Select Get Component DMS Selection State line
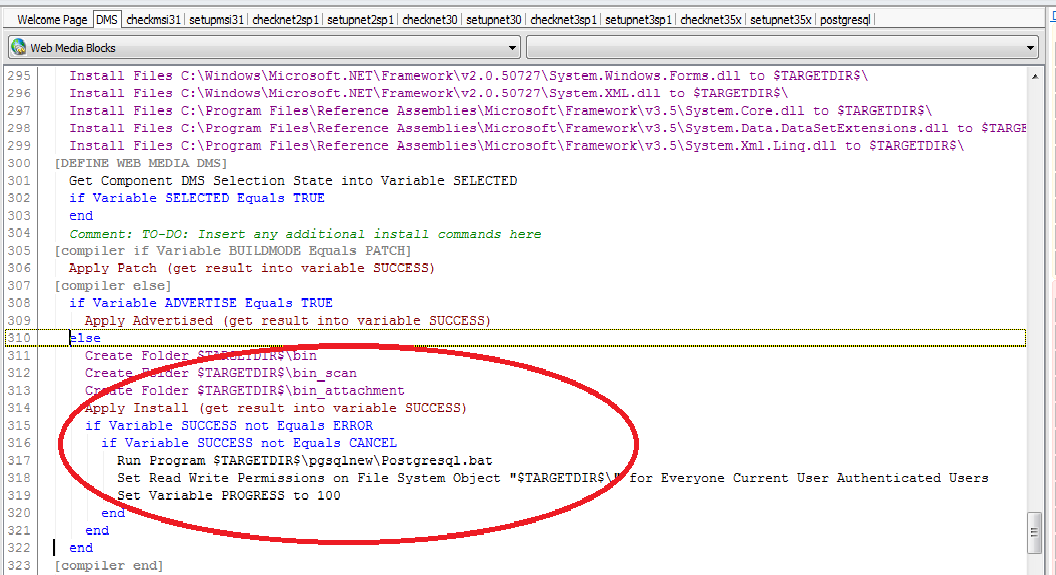The image size is (1056, 575). pos(293,180)
